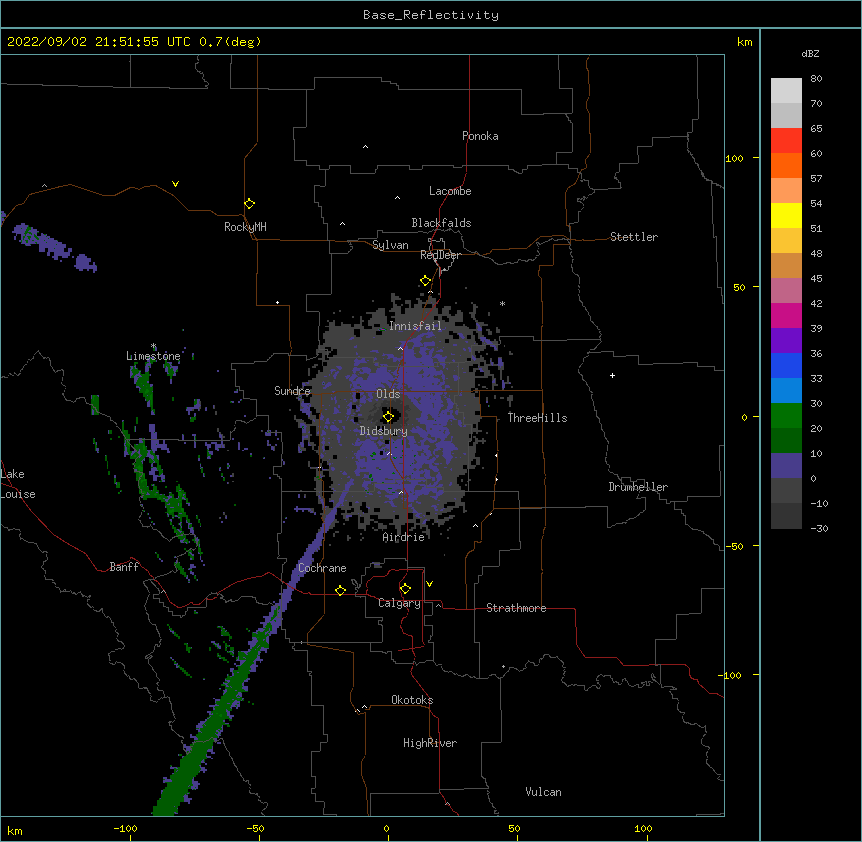862x842 pixels.
Task: Click the HighRiver city label
Action: pos(430,743)
